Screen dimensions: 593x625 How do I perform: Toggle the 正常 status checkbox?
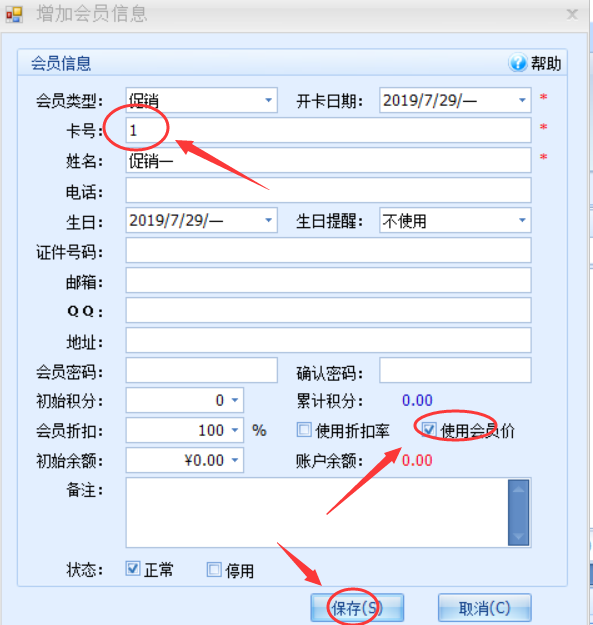pos(133,568)
